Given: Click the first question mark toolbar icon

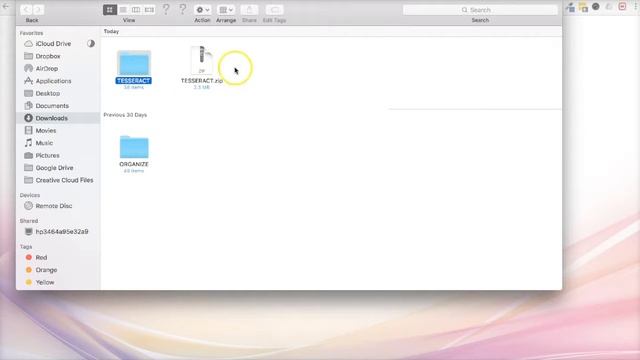Looking at the screenshot, I should [166, 9].
